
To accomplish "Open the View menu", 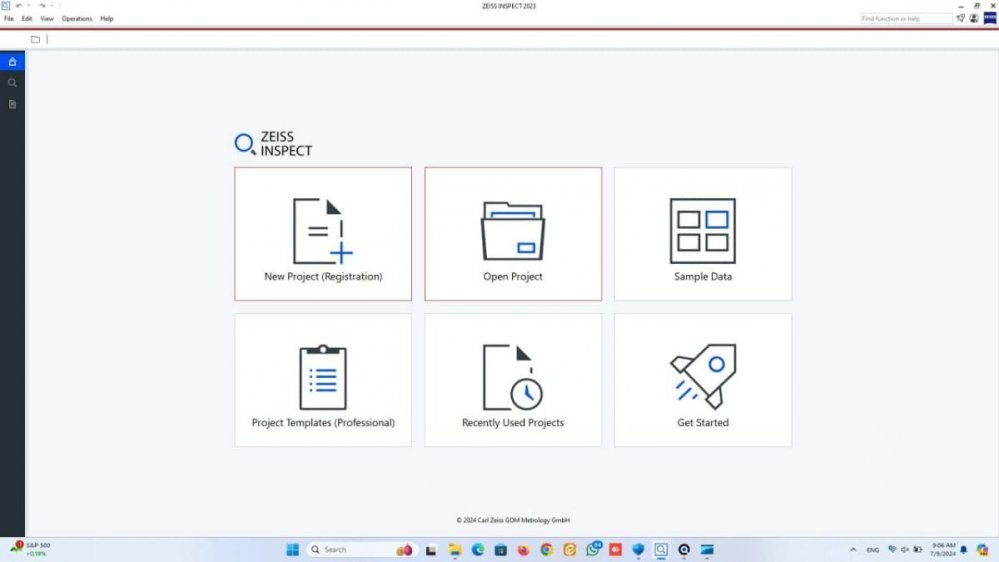I will coord(47,19).
